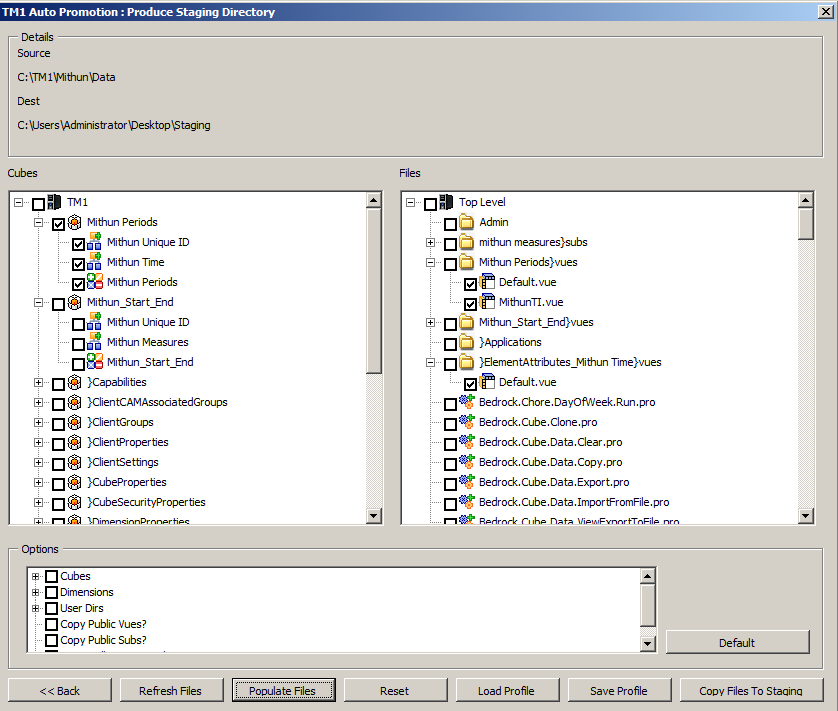Viewport: 838px width, 711px height.
Task: Expand the Cubes entry in Options
Action: tap(35, 576)
